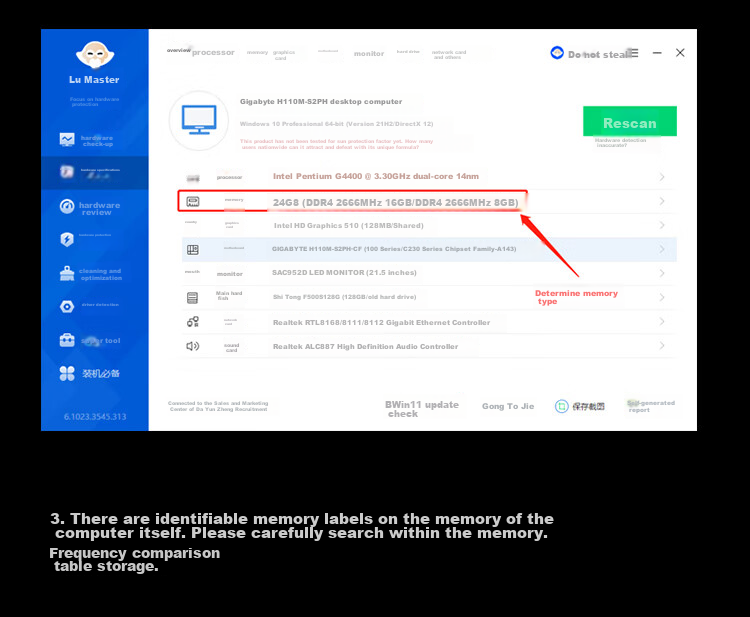Switch to the overview tab

pyautogui.click(x=178, y=50)
